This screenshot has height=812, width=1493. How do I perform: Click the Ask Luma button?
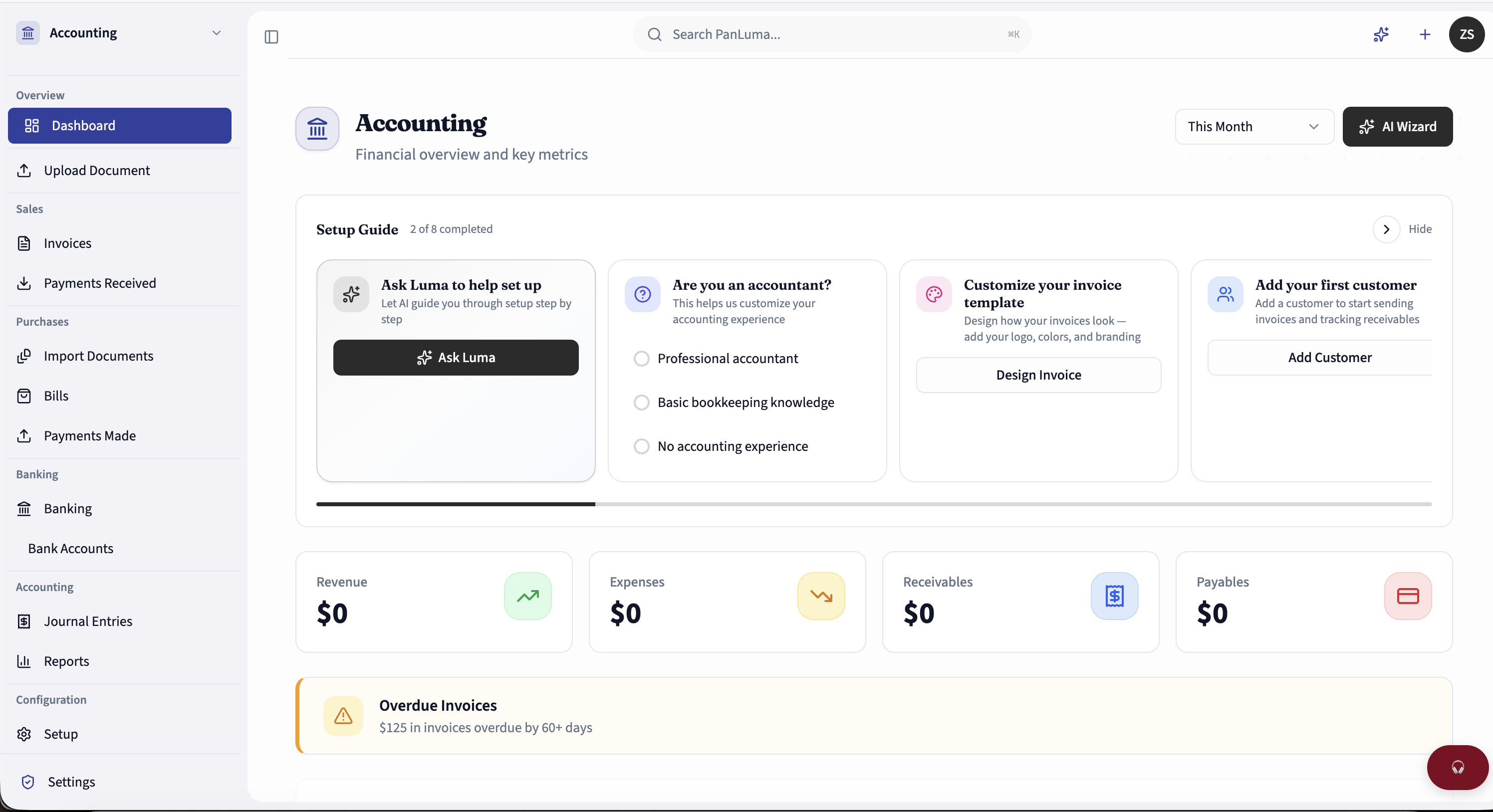(456, 357)
